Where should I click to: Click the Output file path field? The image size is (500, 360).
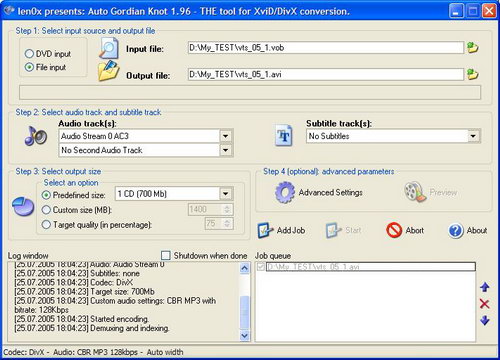(326, 74)
